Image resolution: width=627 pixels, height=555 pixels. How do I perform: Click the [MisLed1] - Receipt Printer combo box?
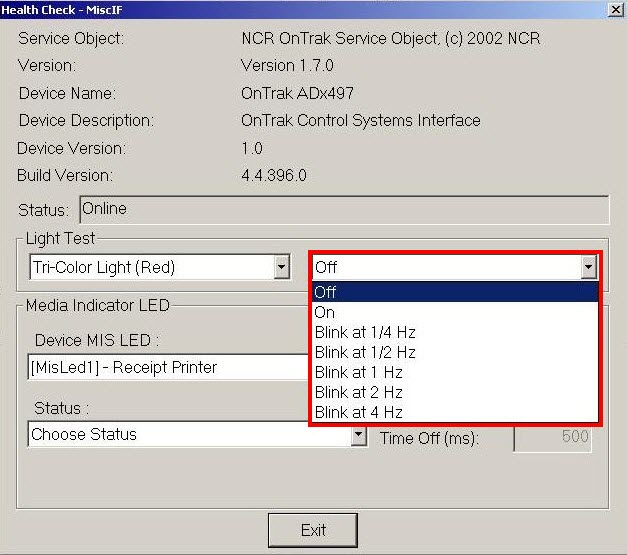[168, 367]
